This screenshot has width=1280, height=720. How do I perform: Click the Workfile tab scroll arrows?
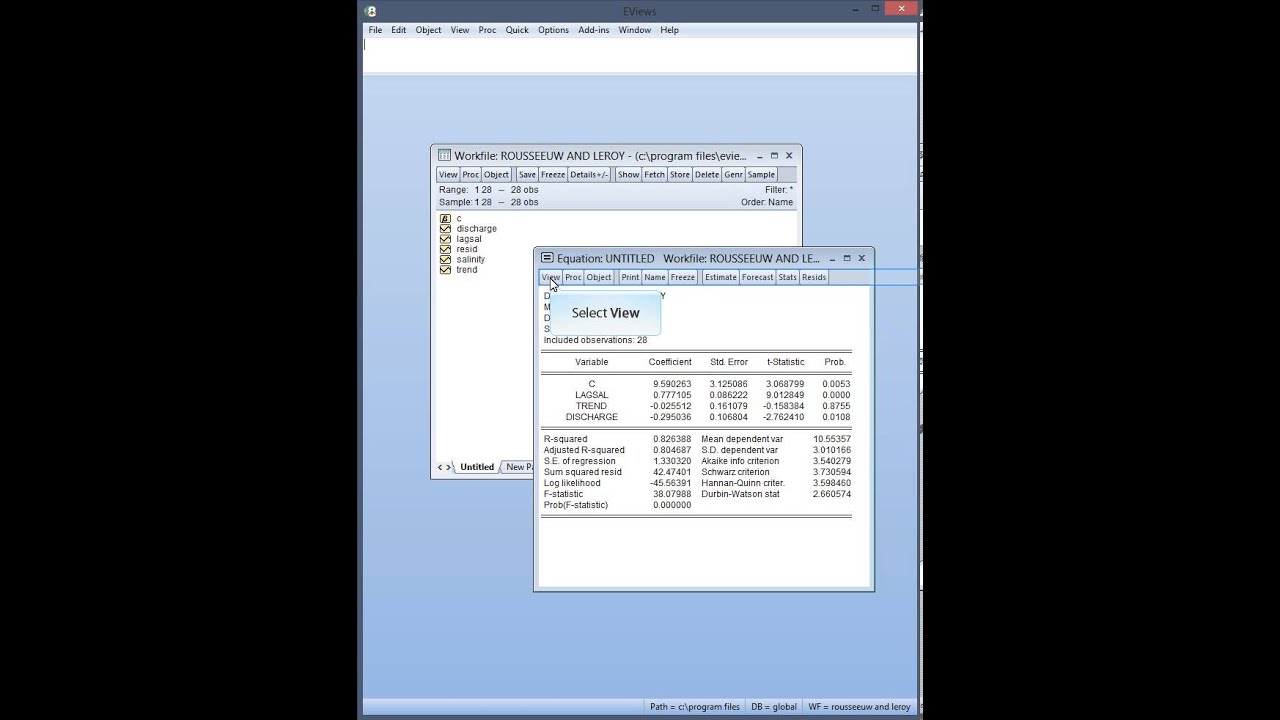pos(444,467)
